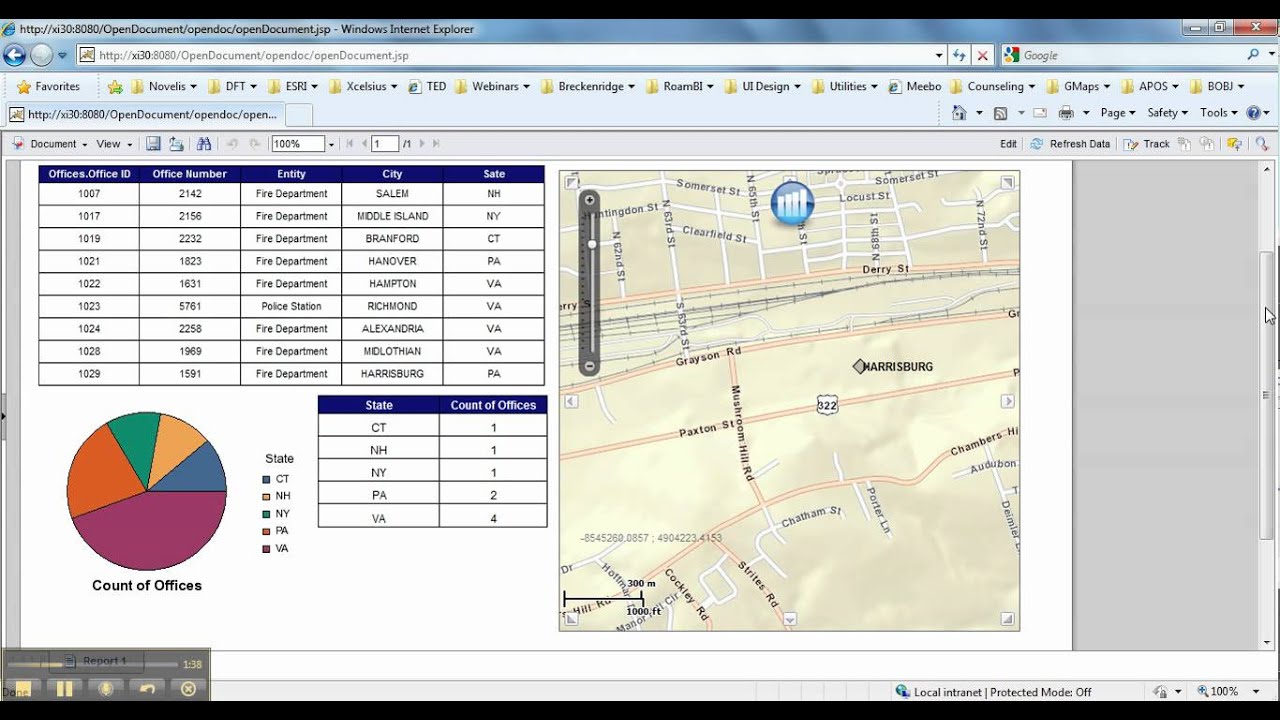
Task: Click the export document icon beside the save icon
Action: pos(176,144)
